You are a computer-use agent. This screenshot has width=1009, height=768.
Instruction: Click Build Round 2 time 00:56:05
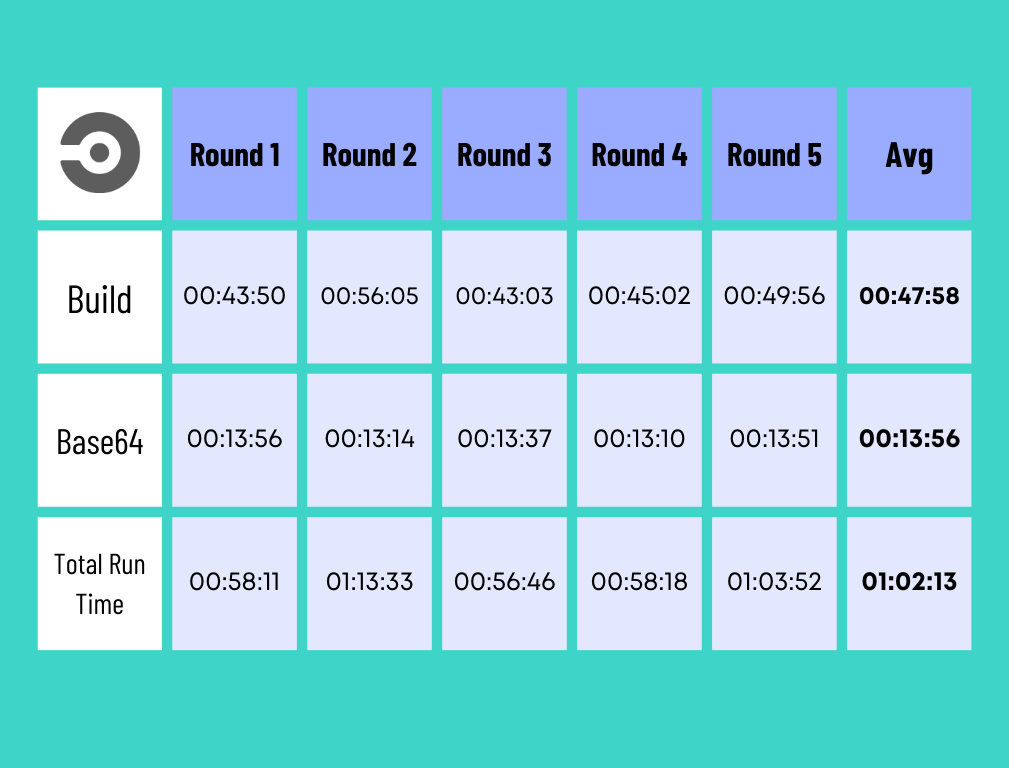click(x=370, y=296)
